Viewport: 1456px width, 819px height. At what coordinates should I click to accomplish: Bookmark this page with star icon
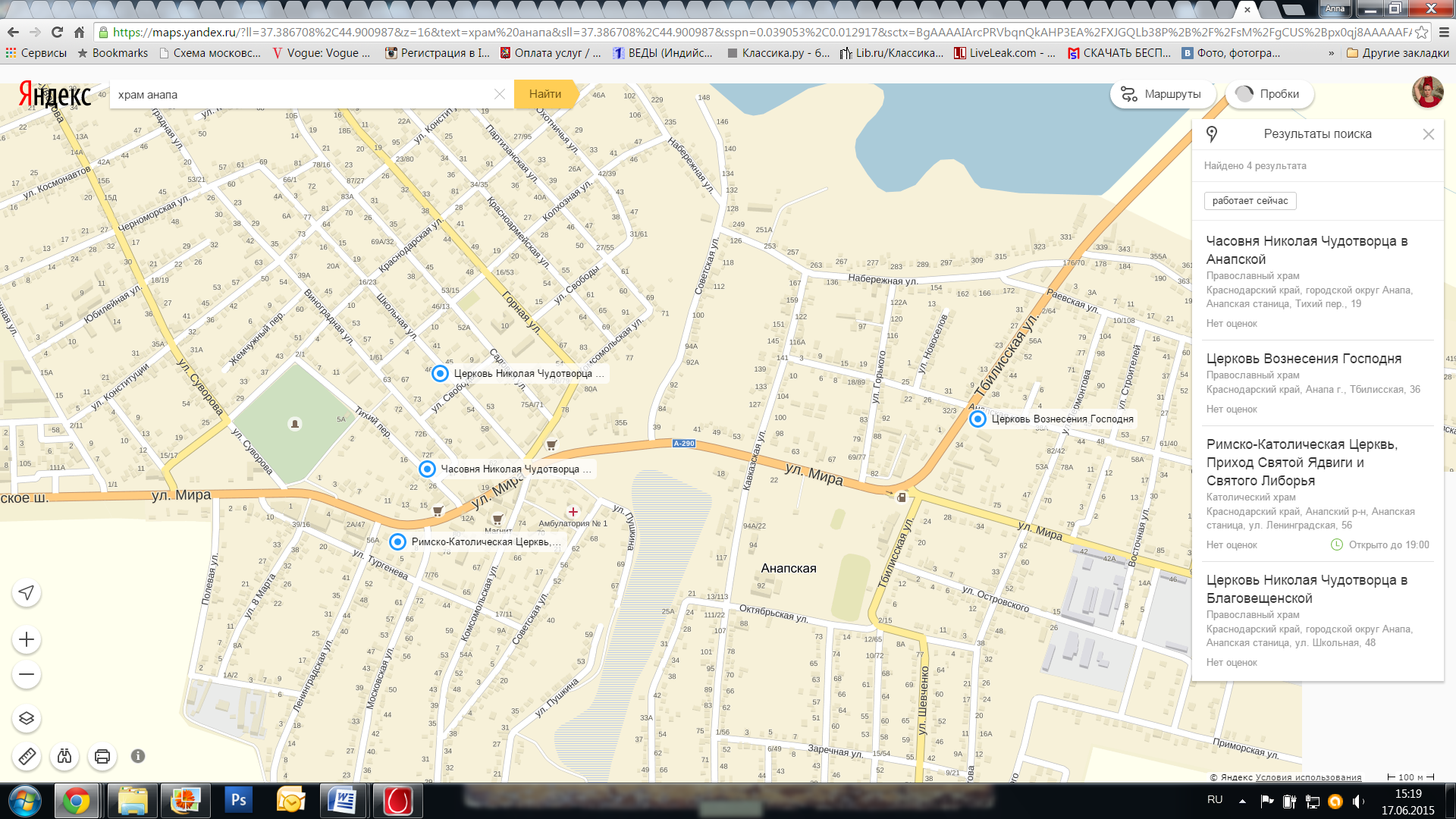pyautogui.click(x=1421, y=32)
